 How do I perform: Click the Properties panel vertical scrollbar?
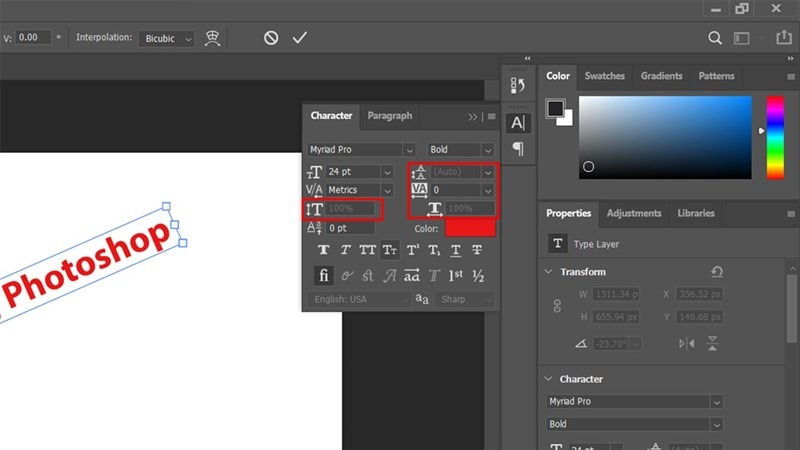pos(791,308)
